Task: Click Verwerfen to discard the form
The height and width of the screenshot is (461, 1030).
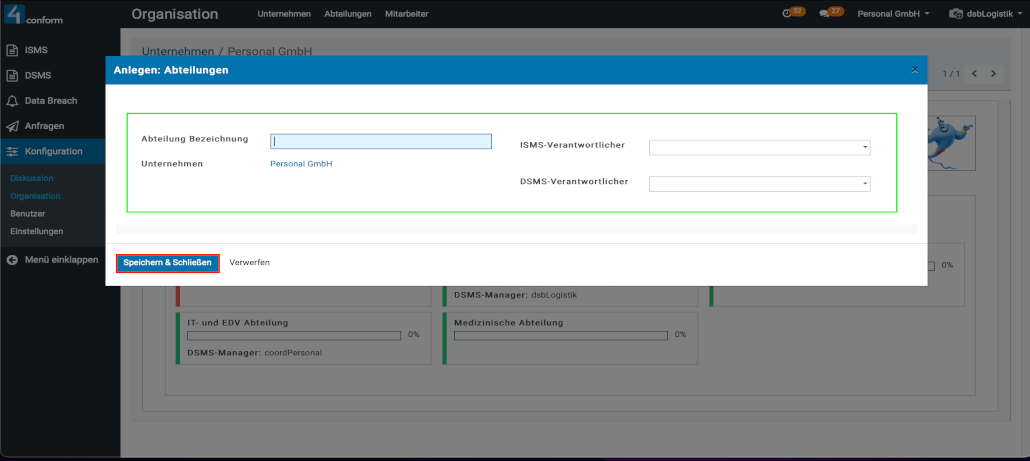Action: tap(249, 263)
